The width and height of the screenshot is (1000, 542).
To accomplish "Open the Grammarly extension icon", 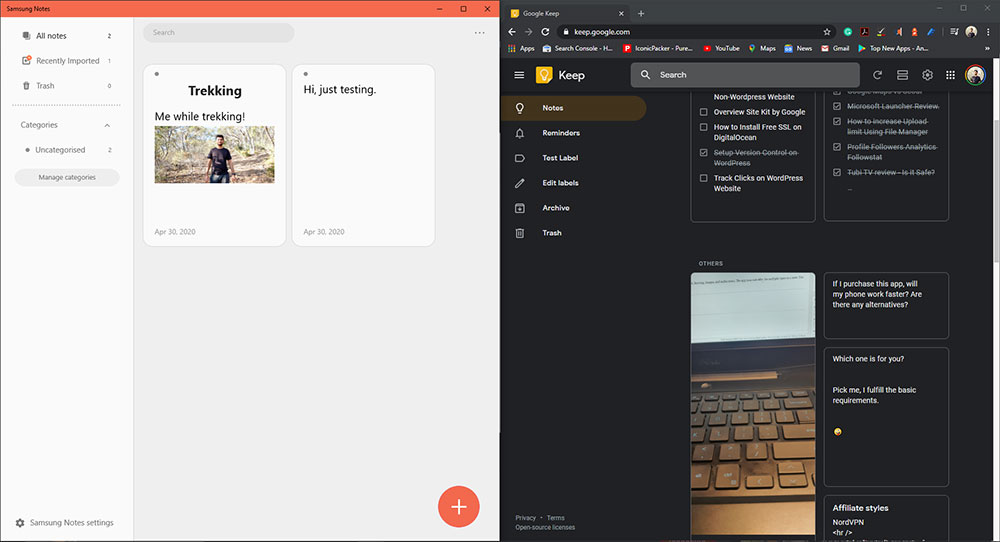I will [848, 32].
